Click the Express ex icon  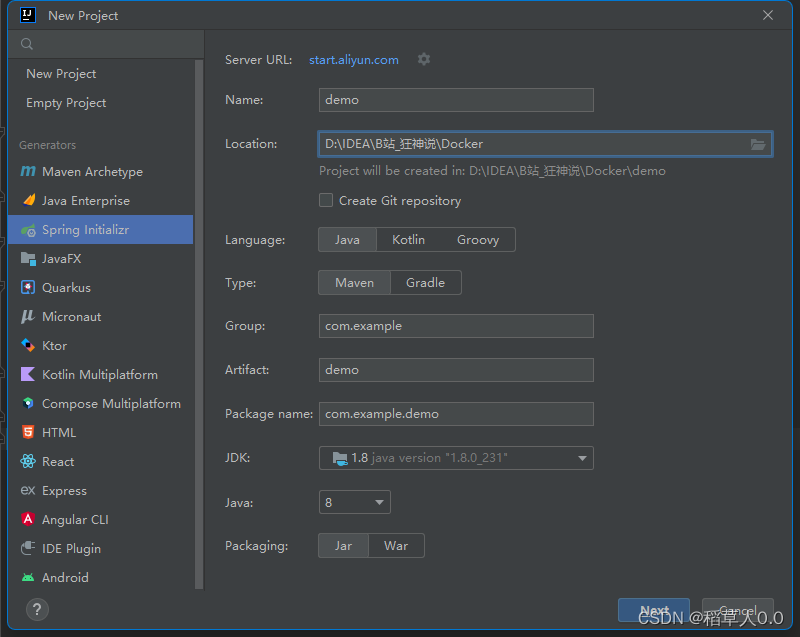(x=28, y=491)
